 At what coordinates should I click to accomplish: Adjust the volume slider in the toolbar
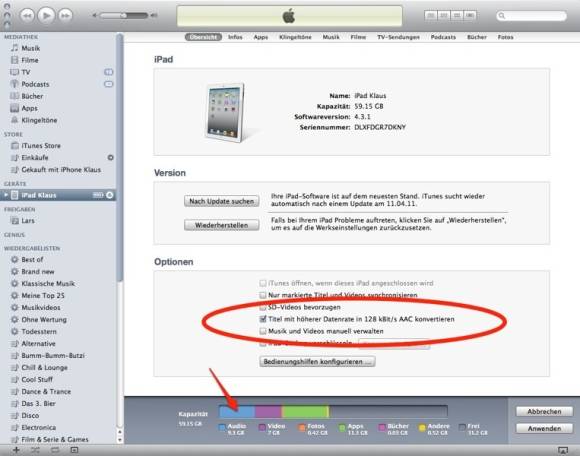[124, 16]
